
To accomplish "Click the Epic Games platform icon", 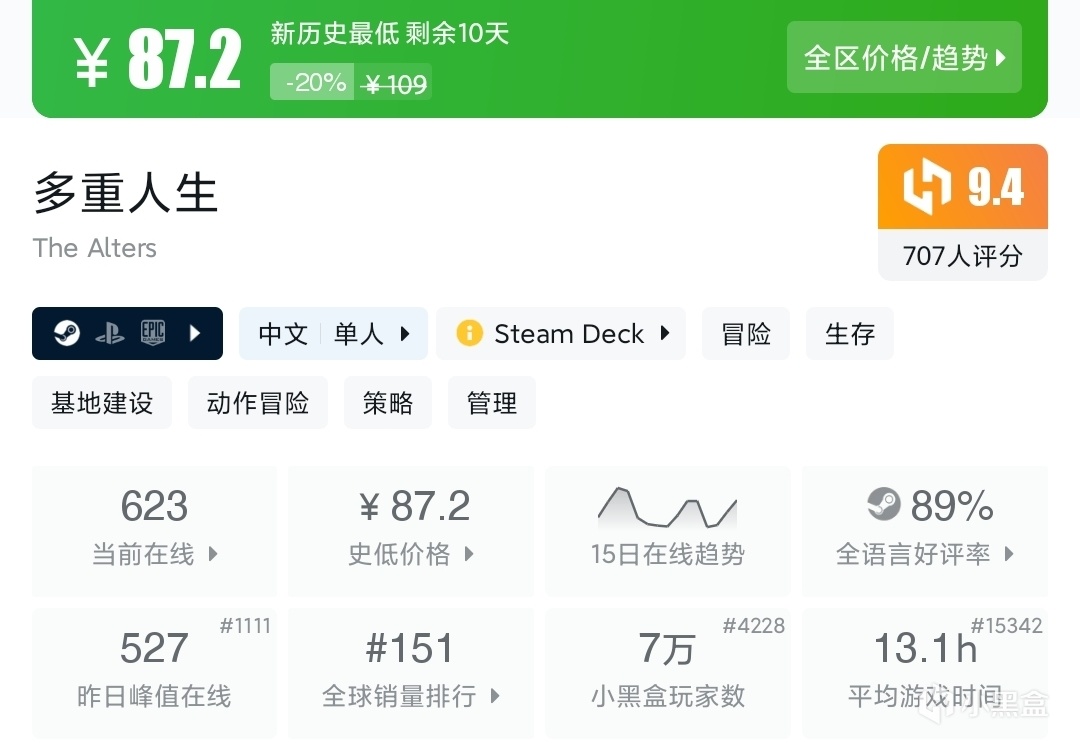I will tap(152, 333).
